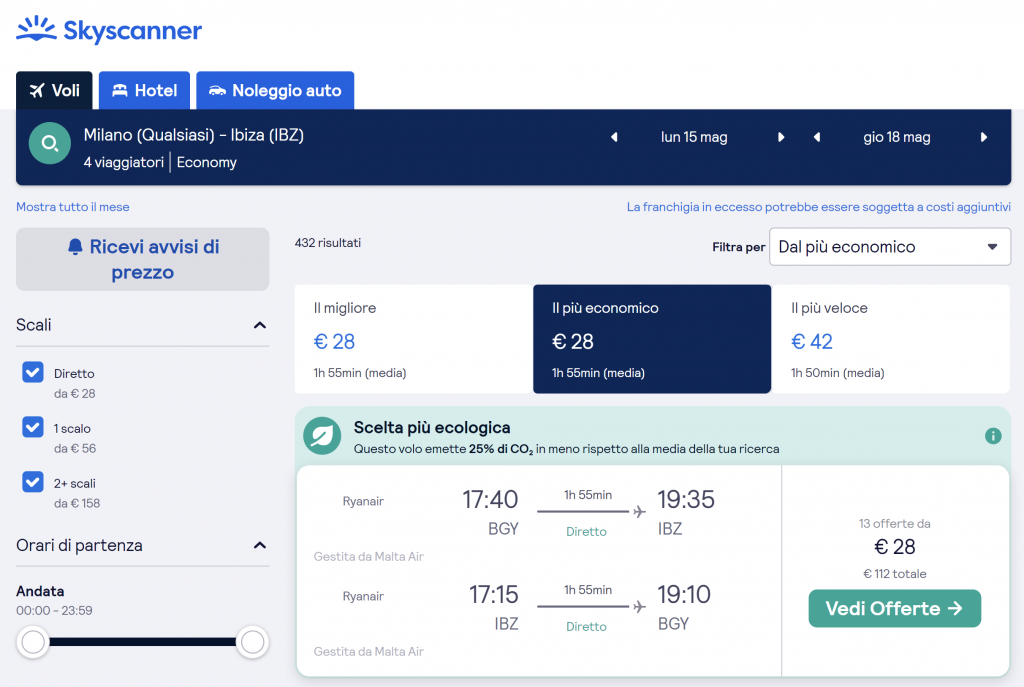Click previous day arrow before gio 18 mag
This screenshot has height=687, width=1024.
point(817,138)
